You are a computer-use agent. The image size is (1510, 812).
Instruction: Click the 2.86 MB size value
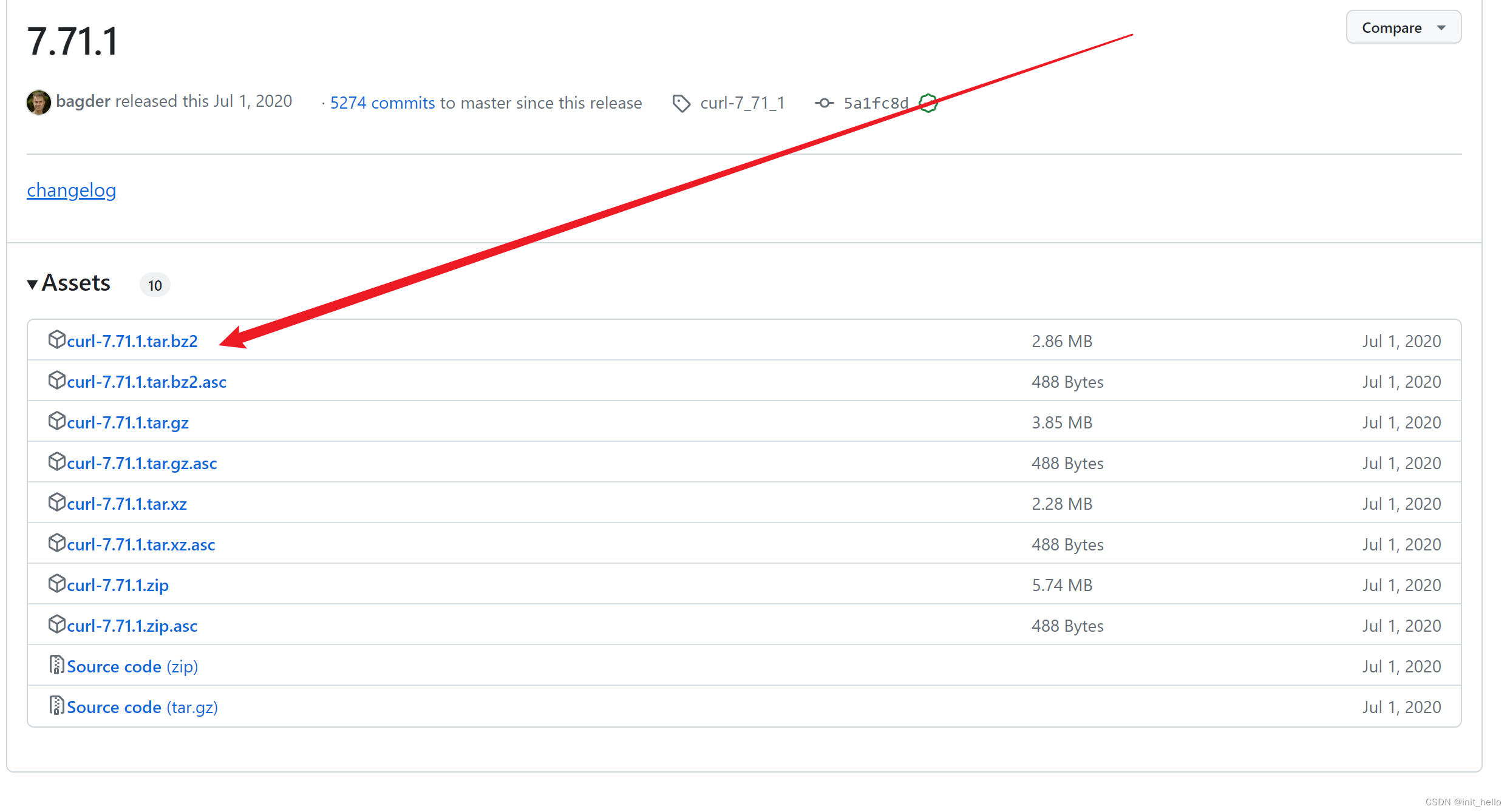click(1062, 341)
